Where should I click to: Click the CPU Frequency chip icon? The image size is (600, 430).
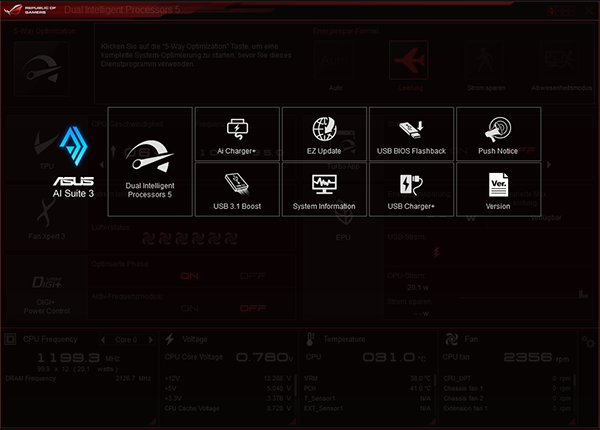[x=10, y=339]
